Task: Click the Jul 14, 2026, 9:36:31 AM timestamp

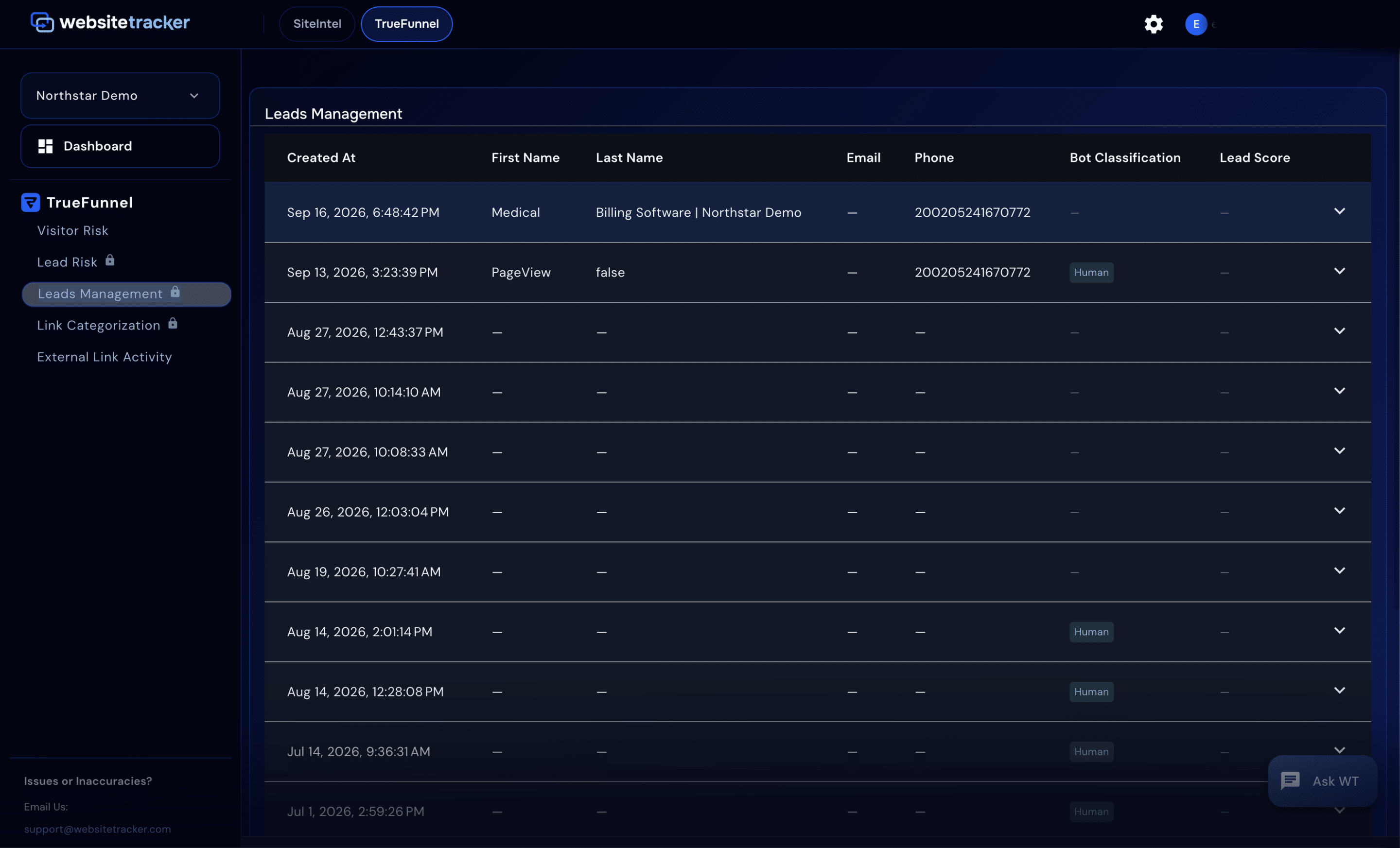Action: click(359, 751)
